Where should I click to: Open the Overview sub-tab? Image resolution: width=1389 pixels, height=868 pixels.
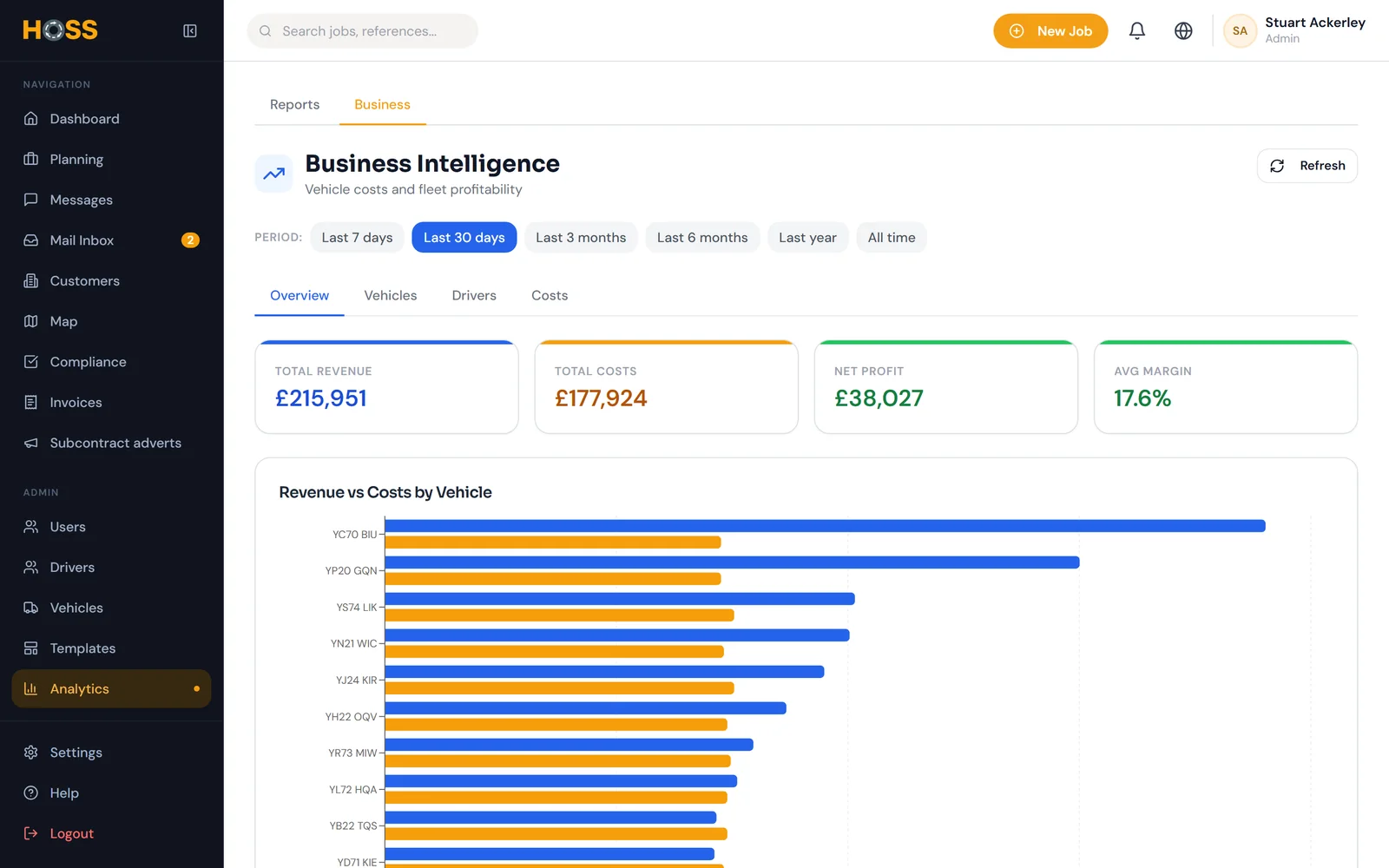click(x=300, y=295)
